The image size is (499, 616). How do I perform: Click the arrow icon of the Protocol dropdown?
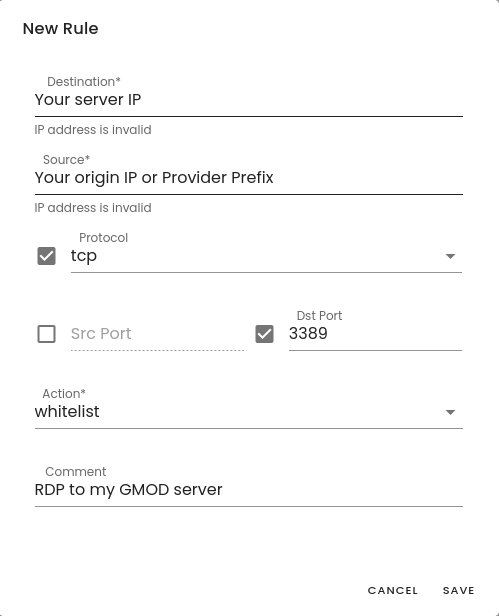coord(450,256)
